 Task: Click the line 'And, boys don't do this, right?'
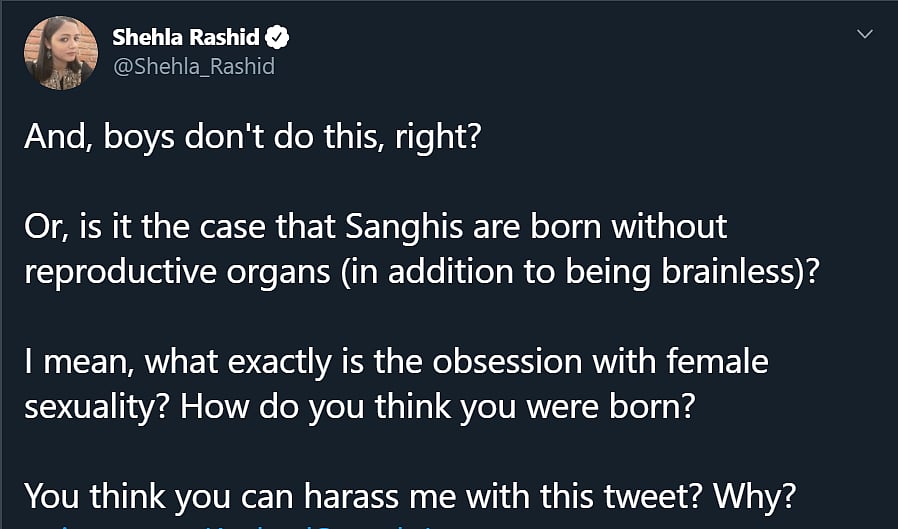click(252, 134)
